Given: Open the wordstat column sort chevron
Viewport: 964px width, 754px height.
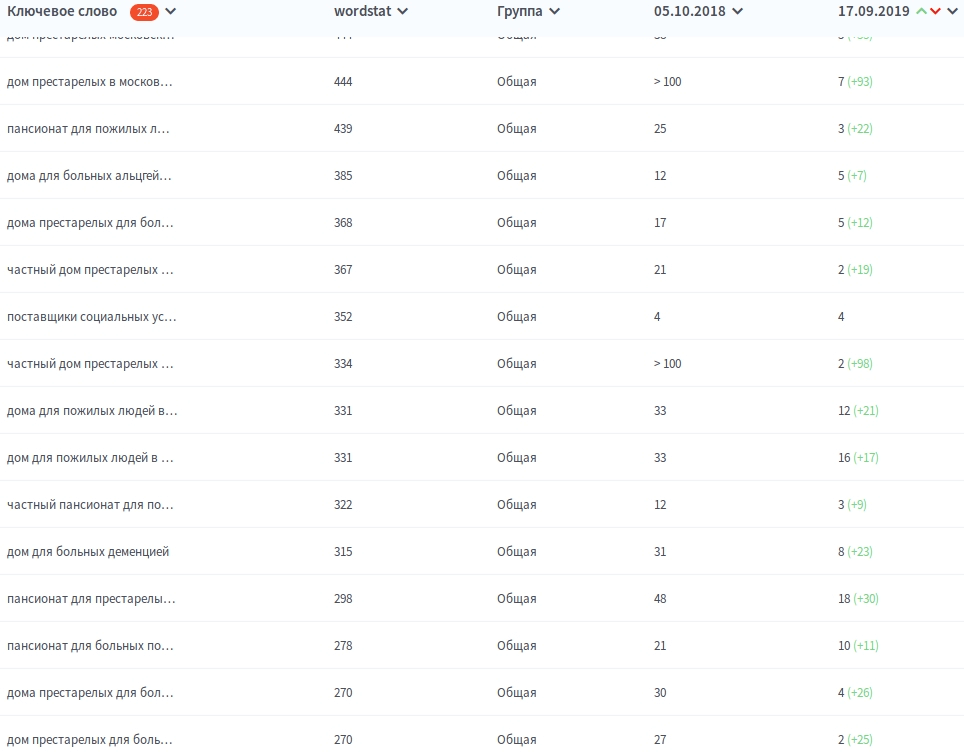Looking at the screenshot, I should (402, 12).
